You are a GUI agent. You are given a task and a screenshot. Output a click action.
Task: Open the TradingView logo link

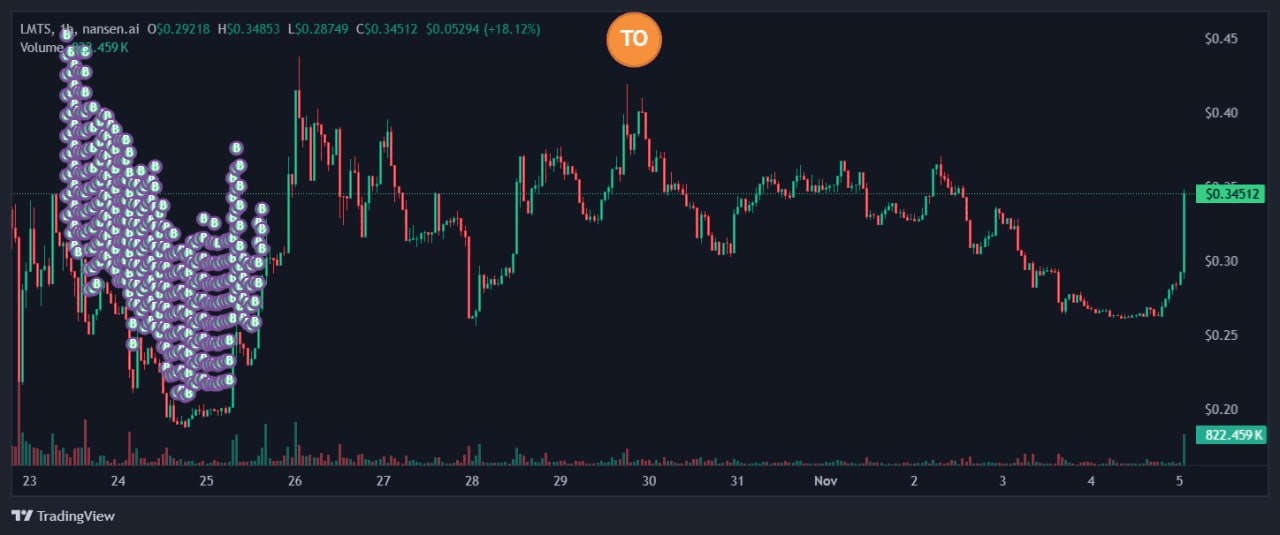point(63,516)
